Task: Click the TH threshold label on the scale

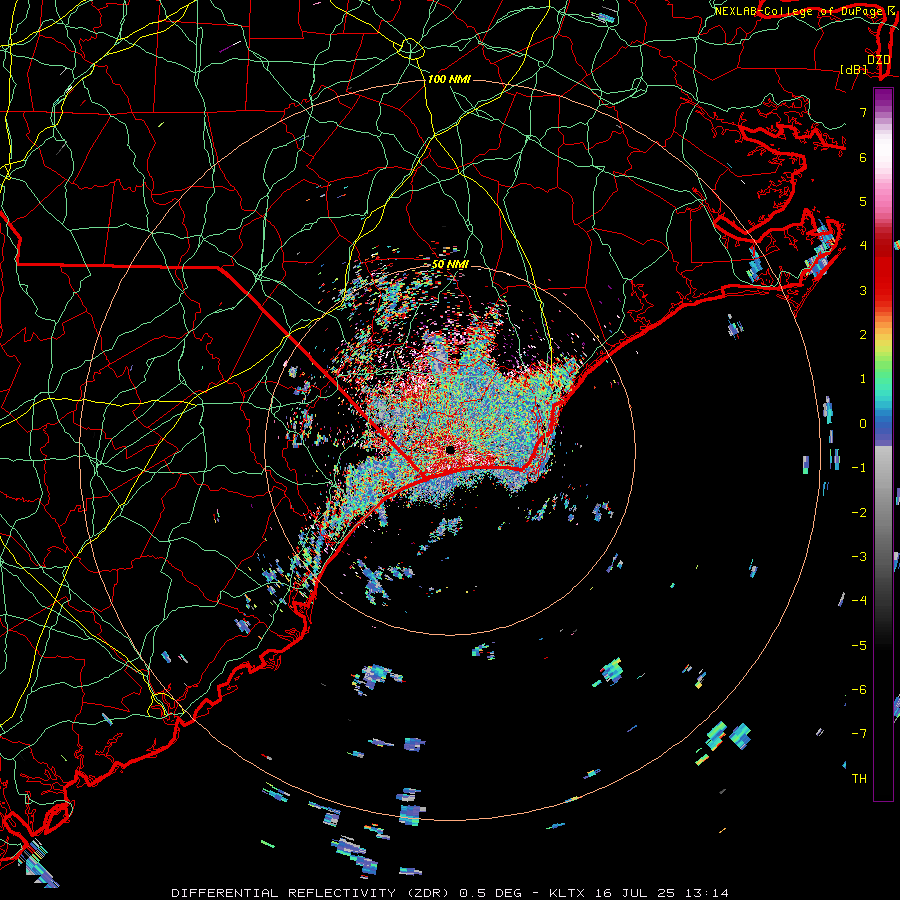Action: [x=859, y=779]
